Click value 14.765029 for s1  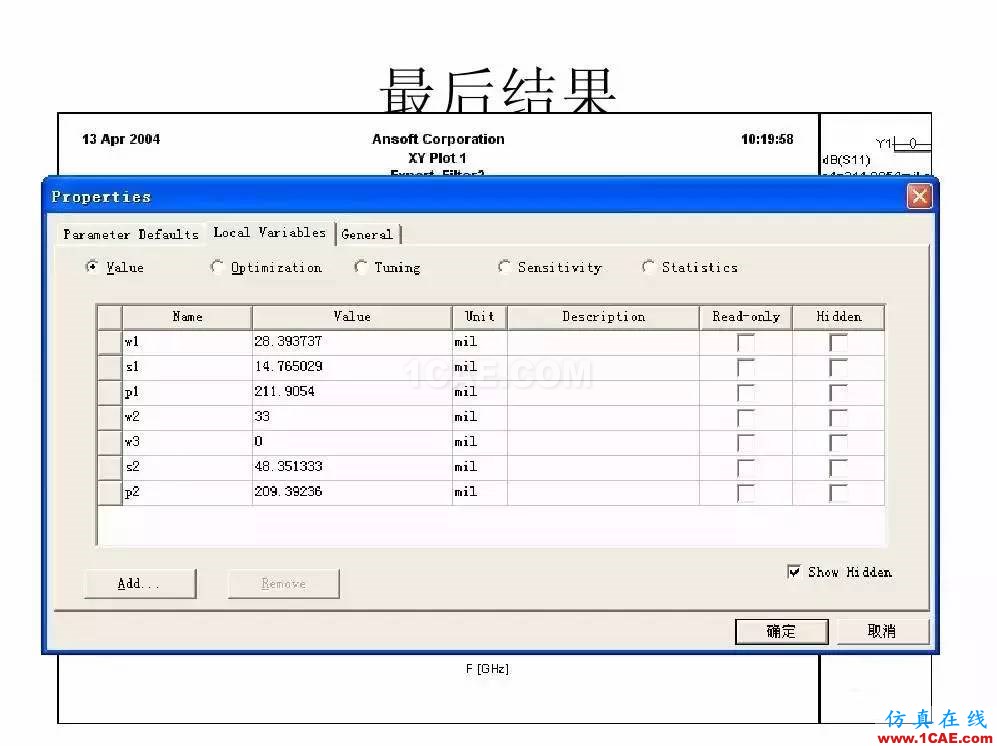click(352, 367)
